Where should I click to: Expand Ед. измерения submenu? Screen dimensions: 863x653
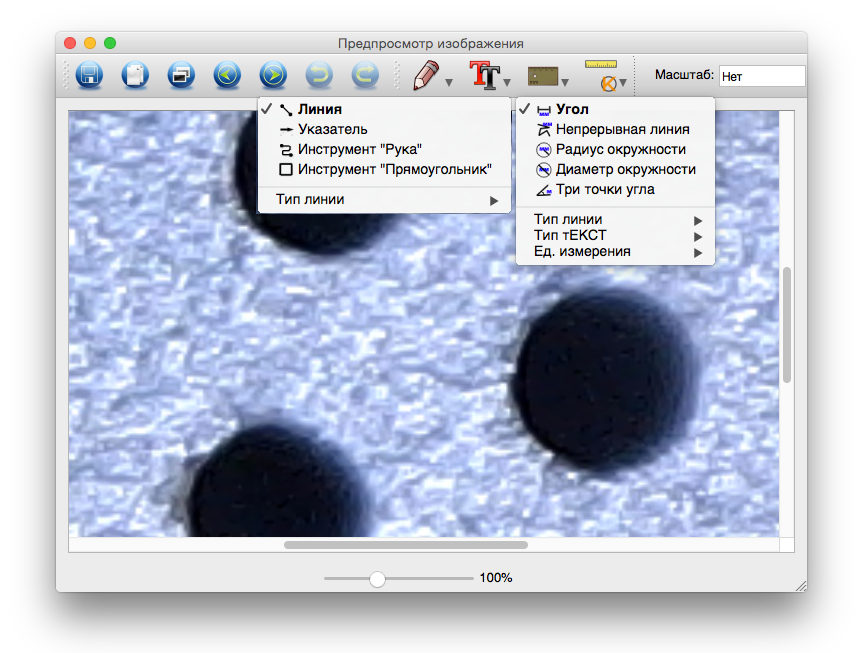(x=615, y=252)
